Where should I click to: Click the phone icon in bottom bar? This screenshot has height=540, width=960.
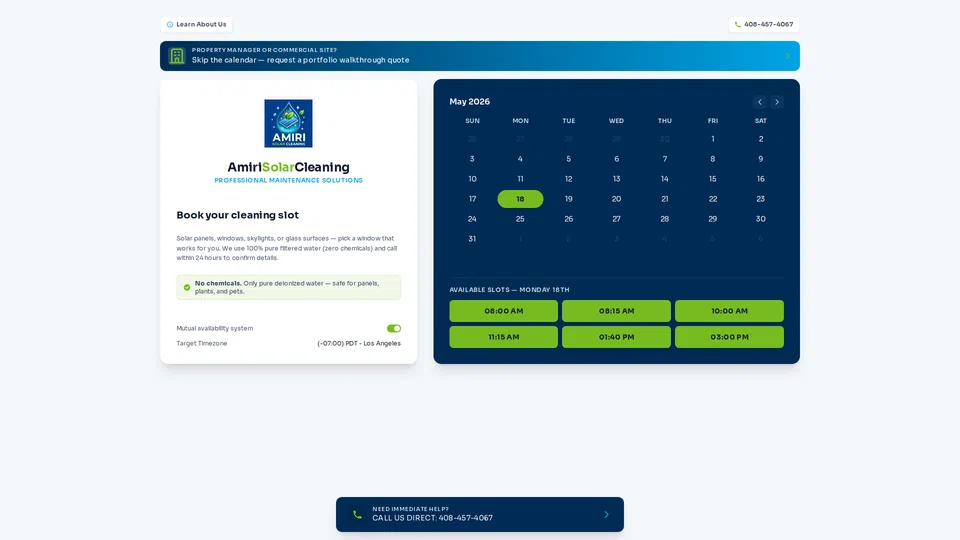357,514
